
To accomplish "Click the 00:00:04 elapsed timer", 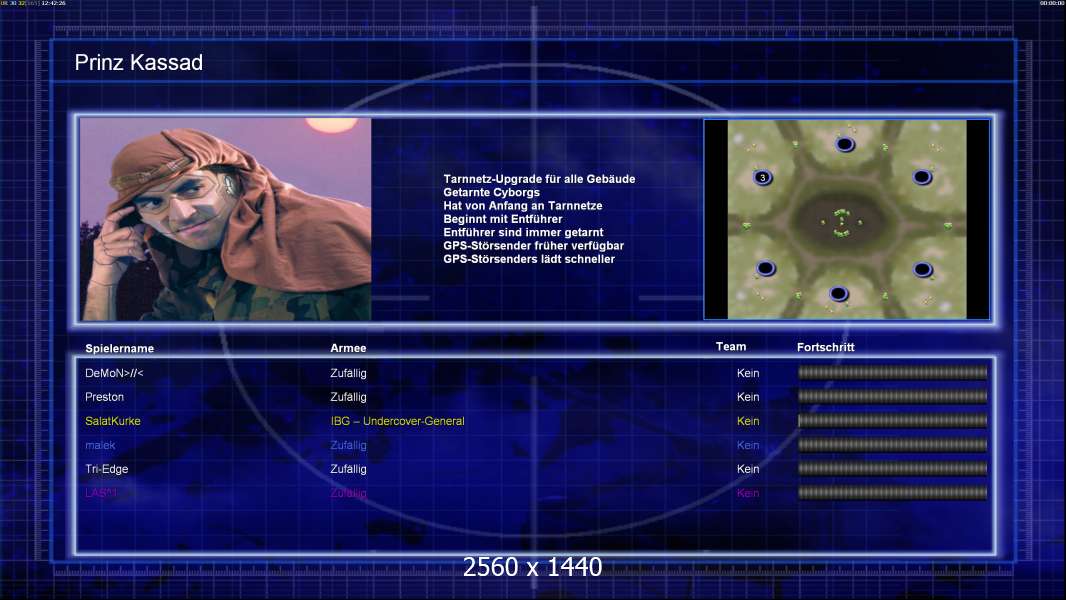I will pos(1052,3).
